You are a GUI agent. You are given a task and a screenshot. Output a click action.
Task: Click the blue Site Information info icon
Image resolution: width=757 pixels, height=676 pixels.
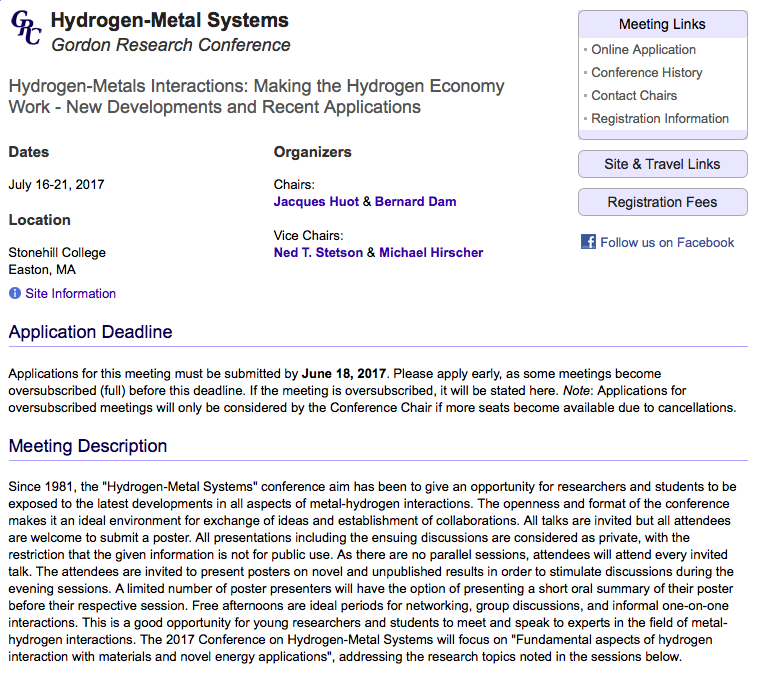click(x=15, y=294)
